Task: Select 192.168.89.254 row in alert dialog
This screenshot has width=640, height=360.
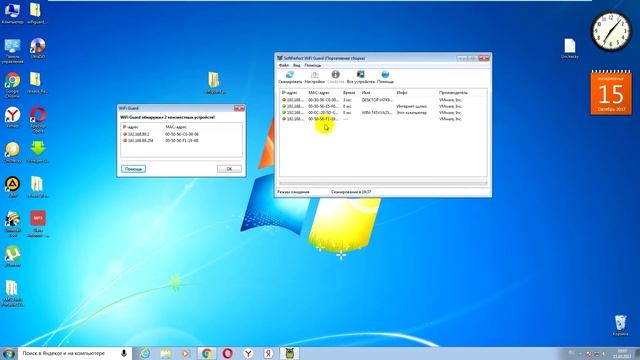Action: (x=181, y=140)
